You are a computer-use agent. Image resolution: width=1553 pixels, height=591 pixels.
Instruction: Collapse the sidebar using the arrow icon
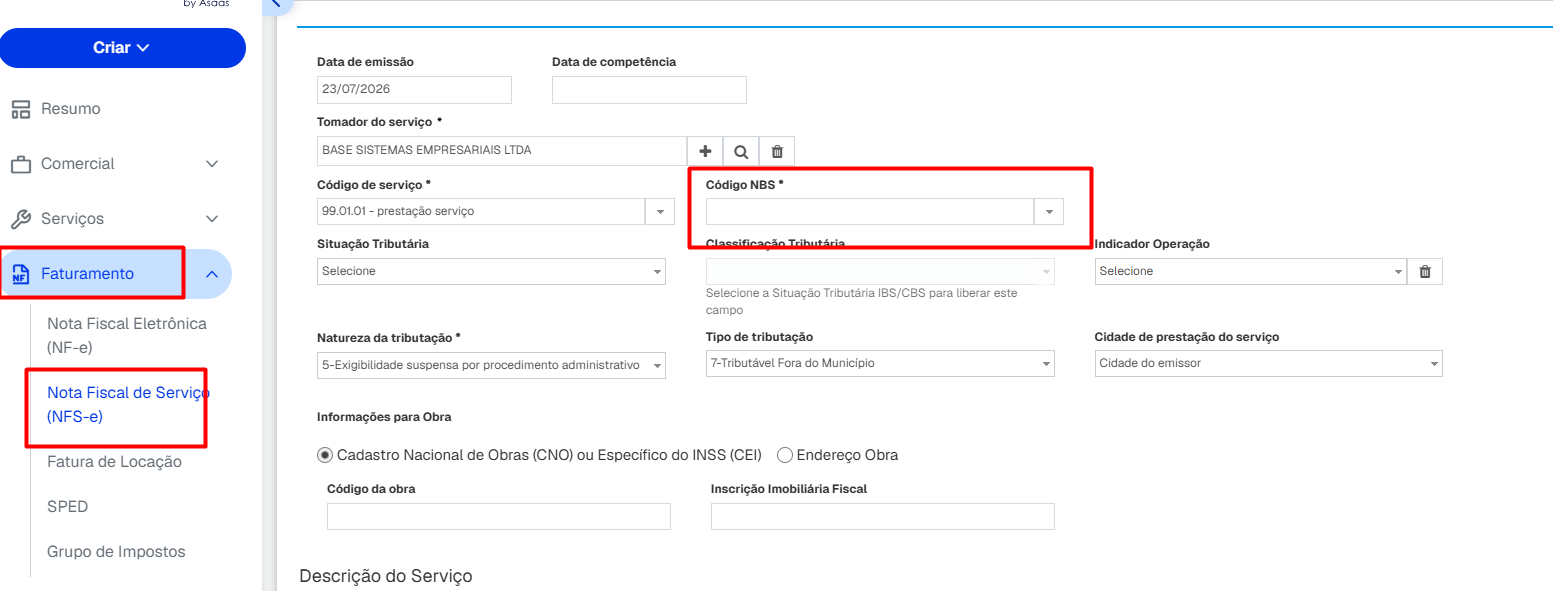click(x=277, y=5)
